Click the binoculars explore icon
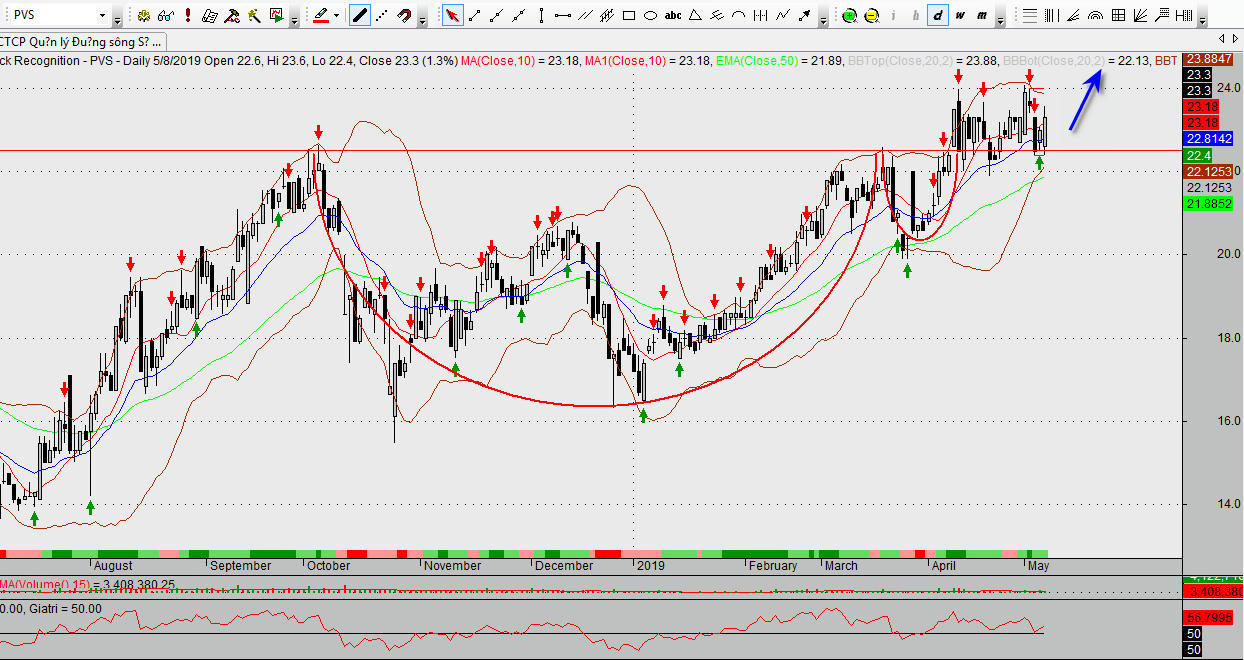Image resolution: width=1244 pixels, height=660 pixels. (166, 15)
